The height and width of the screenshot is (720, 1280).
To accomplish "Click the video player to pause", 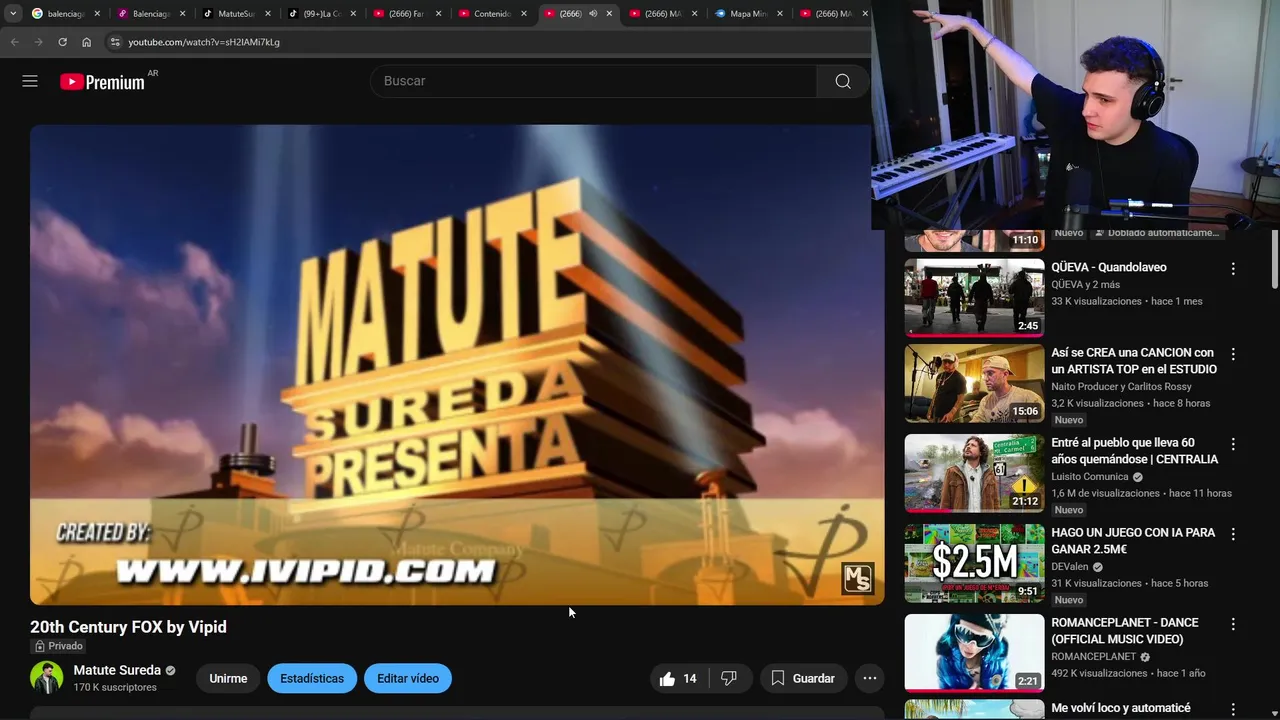I will (457, 364).
